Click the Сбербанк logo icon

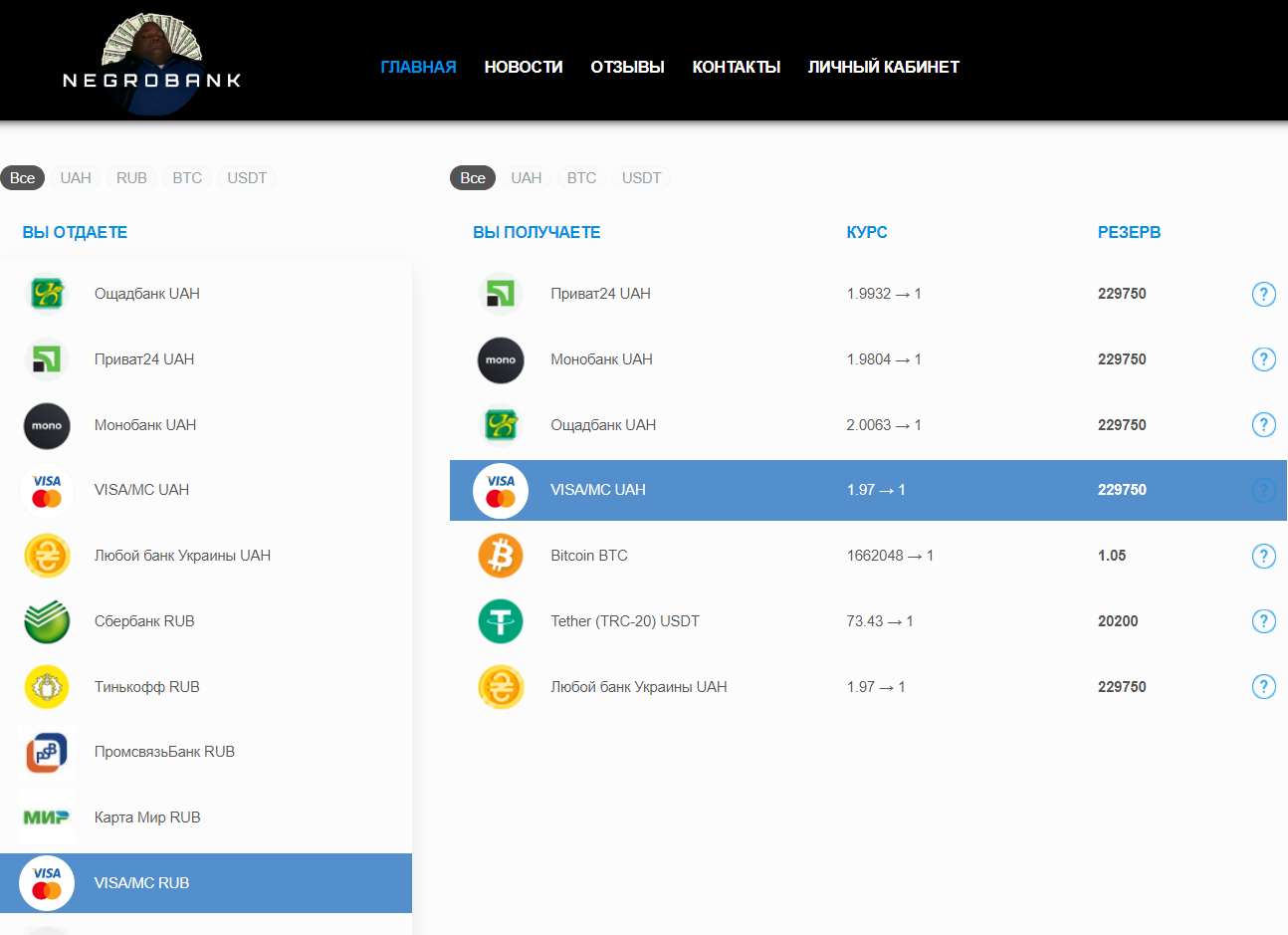47,621
